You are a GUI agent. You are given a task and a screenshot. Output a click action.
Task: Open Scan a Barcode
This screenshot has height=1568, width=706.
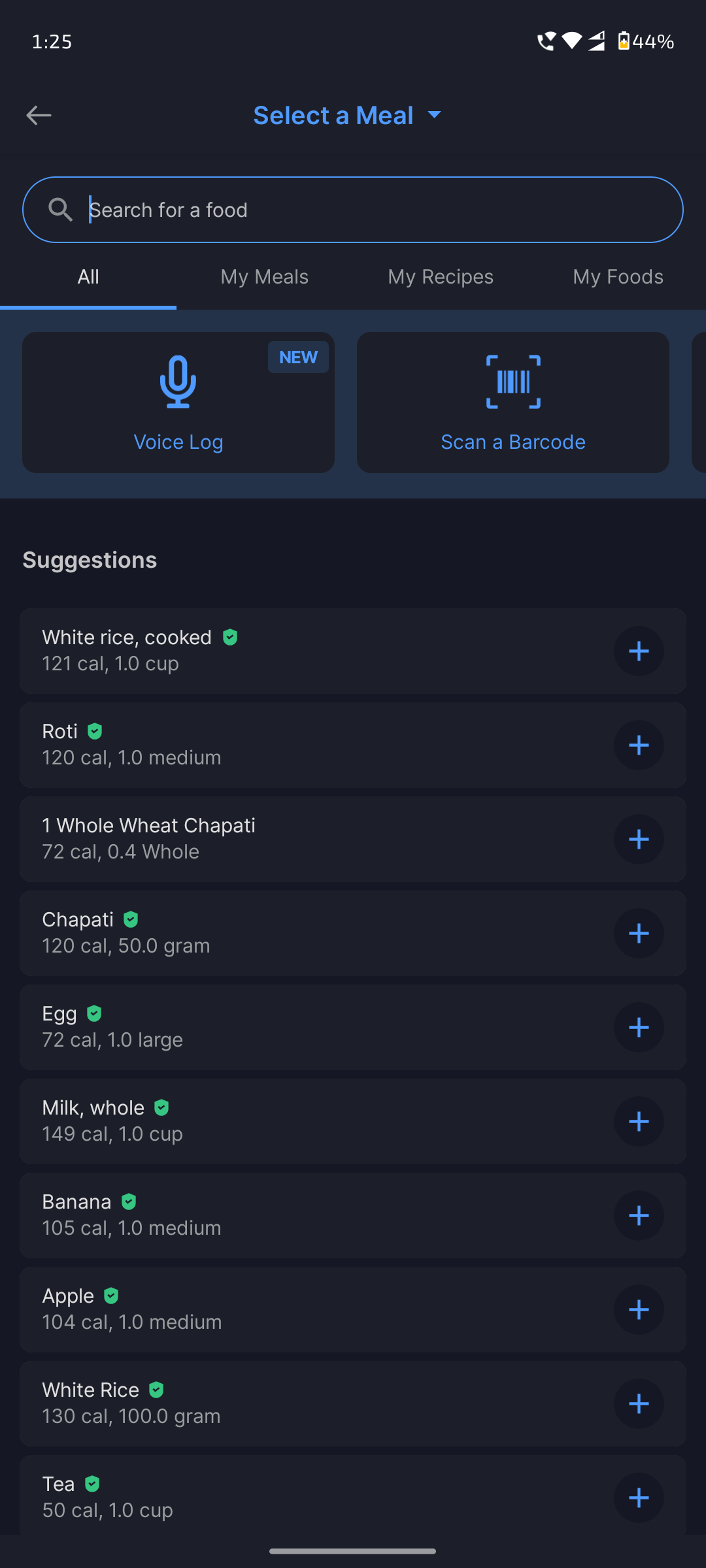click(513, 402)
